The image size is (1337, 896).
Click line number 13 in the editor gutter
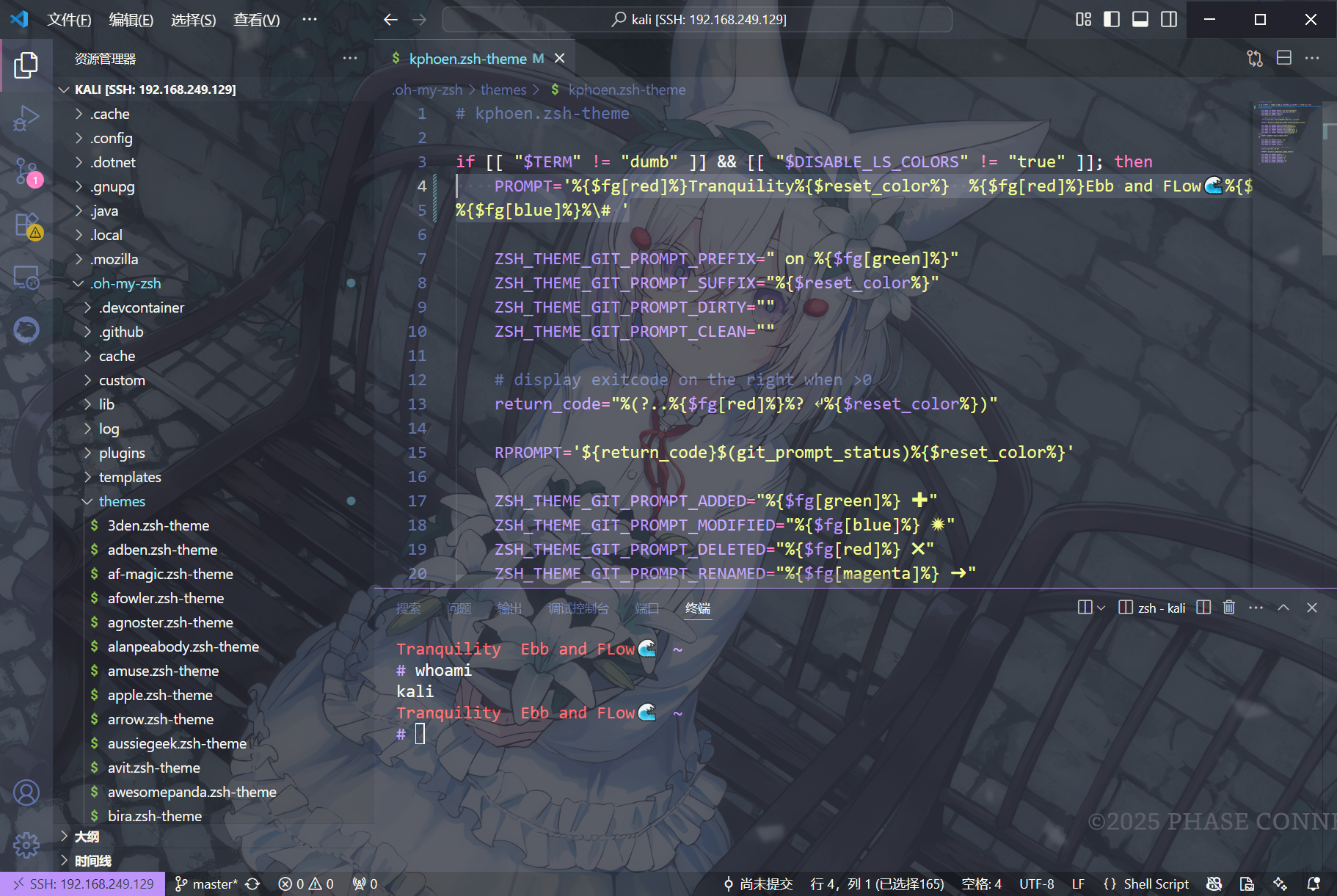[418, 404]
